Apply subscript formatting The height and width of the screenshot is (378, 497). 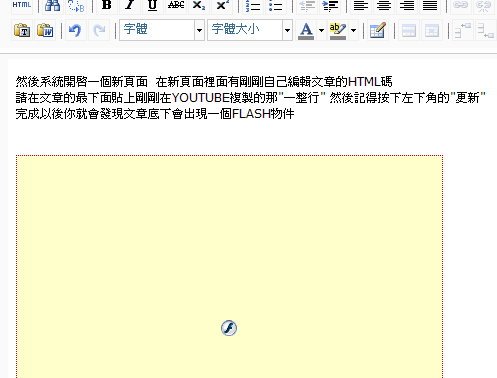199,5
